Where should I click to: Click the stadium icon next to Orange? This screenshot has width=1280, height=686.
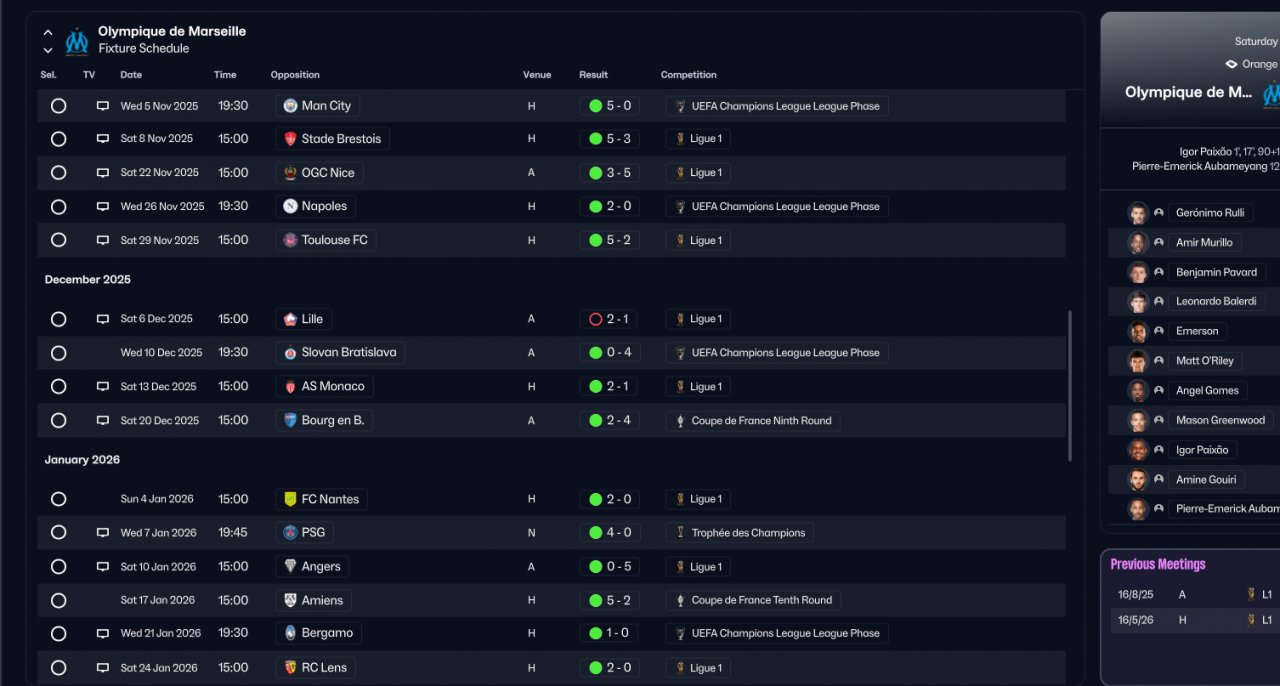pos(1231,64)
